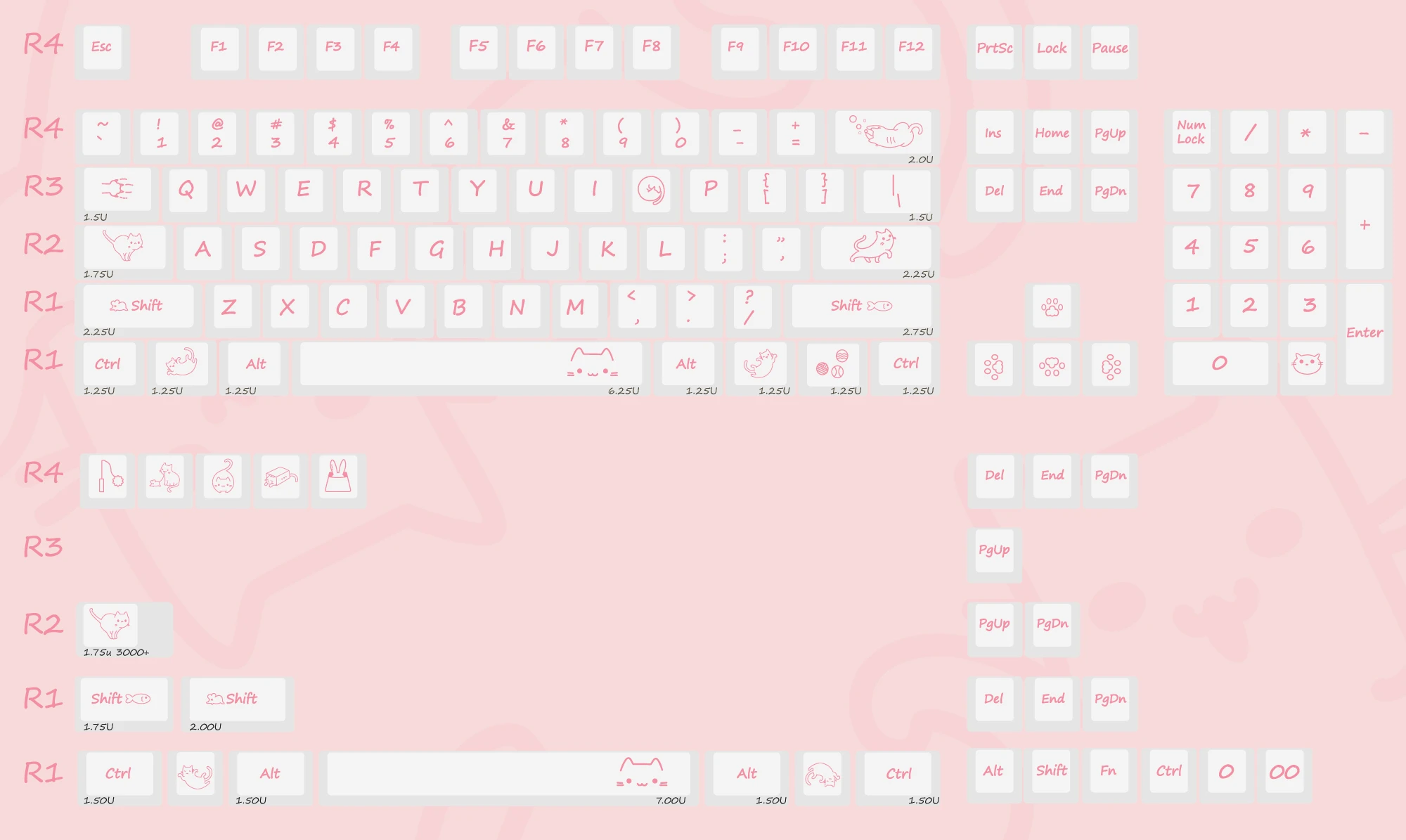Image resolution: width=1406 pixels, height=840 pixels.
Task: Click the up arrow paw keycap
Action: 1052,306
